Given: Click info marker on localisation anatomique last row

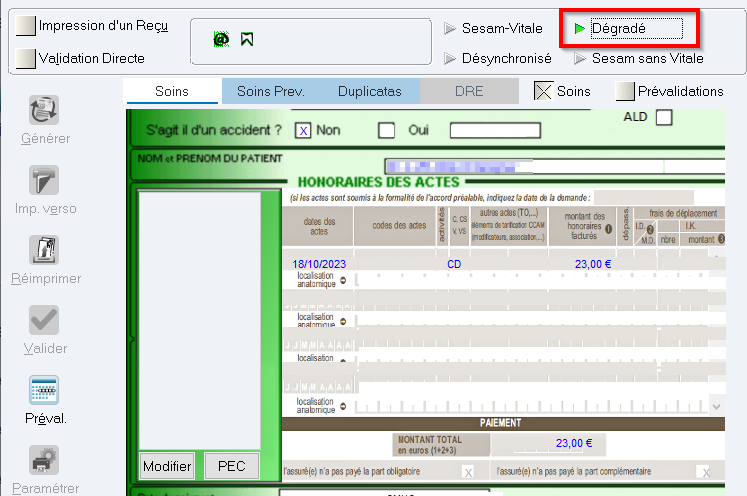Looking at the screenshot, I should [x=343, y=406].
